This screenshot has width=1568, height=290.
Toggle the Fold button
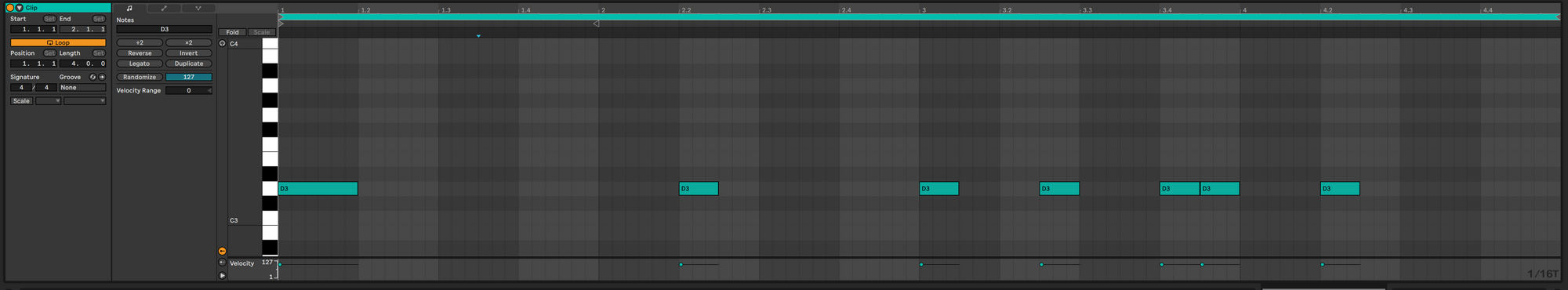coord(233,32)
